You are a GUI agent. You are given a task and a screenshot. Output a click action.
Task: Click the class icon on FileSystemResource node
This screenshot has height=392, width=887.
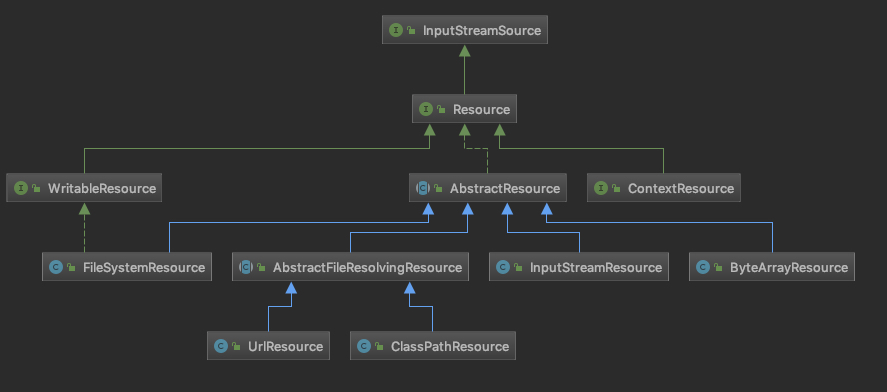pyautogui.click(x=56, y=267)
